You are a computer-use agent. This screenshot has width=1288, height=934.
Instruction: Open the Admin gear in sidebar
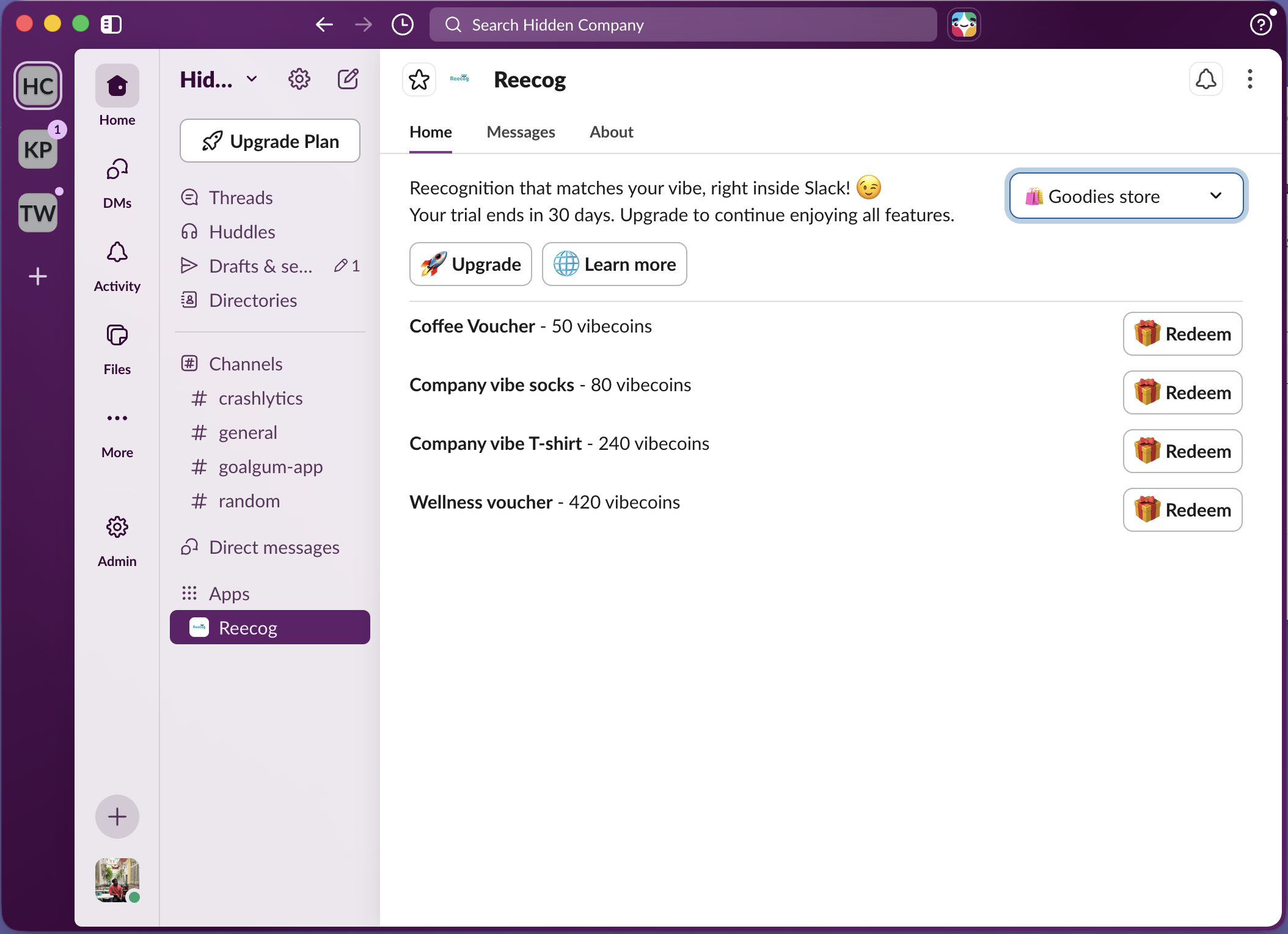[117, 541]
